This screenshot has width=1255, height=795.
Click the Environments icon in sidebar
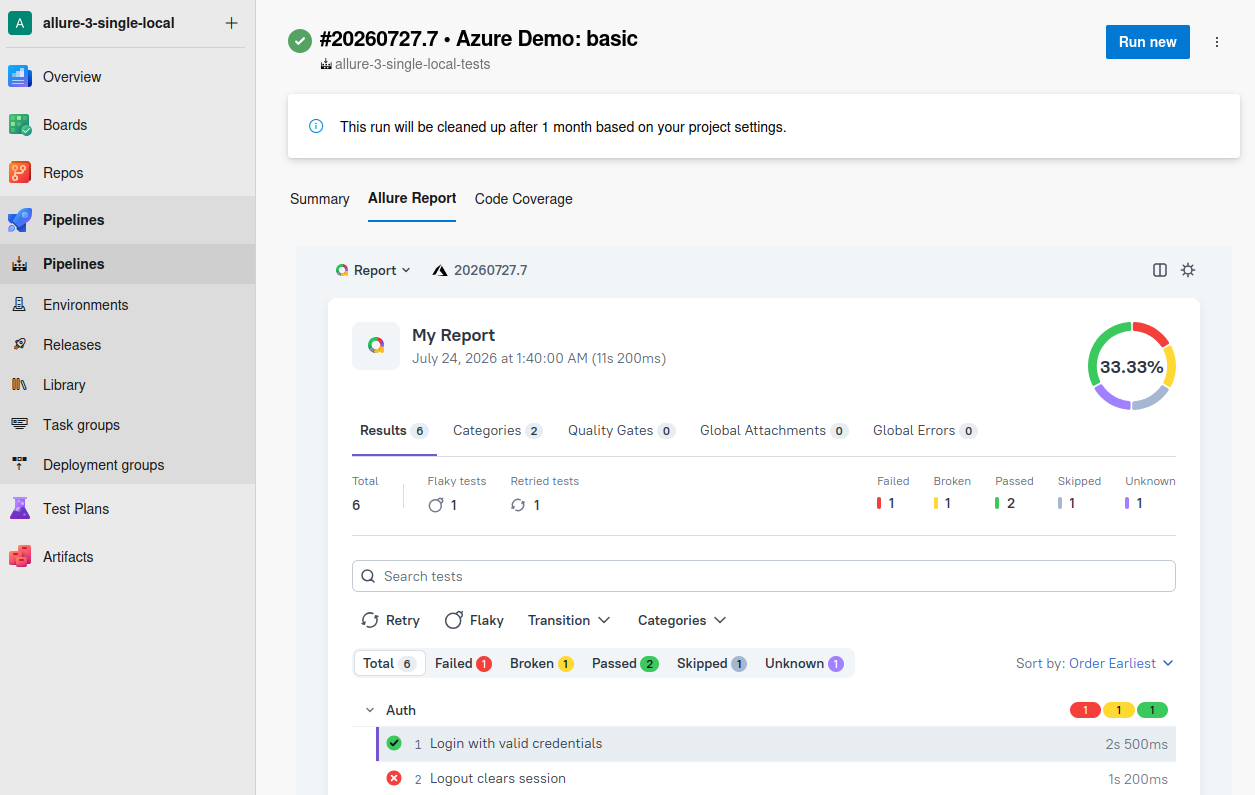tap(20, 305)
